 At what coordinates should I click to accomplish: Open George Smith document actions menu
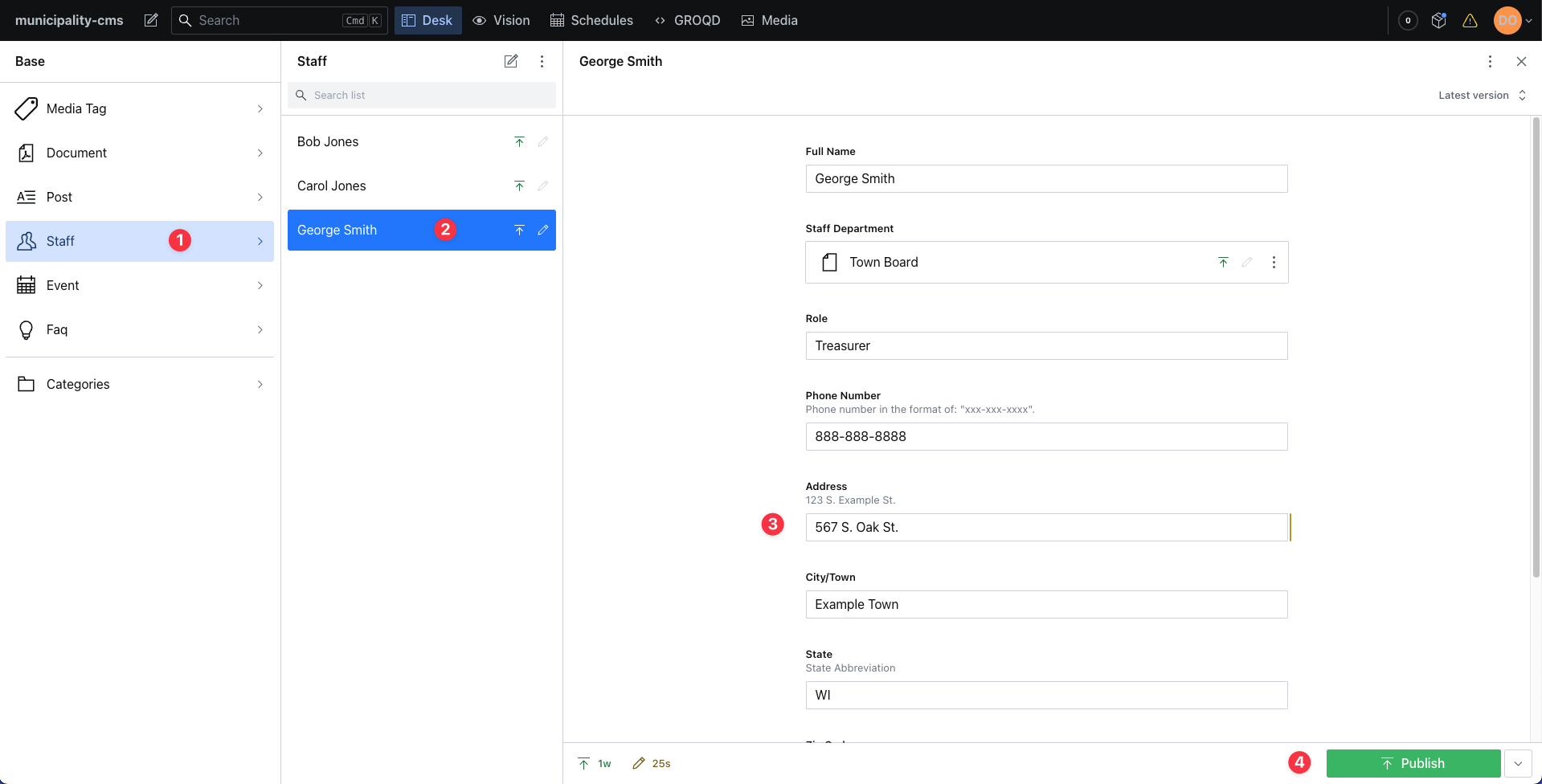pyautogui.click(x=1490, y=61)
